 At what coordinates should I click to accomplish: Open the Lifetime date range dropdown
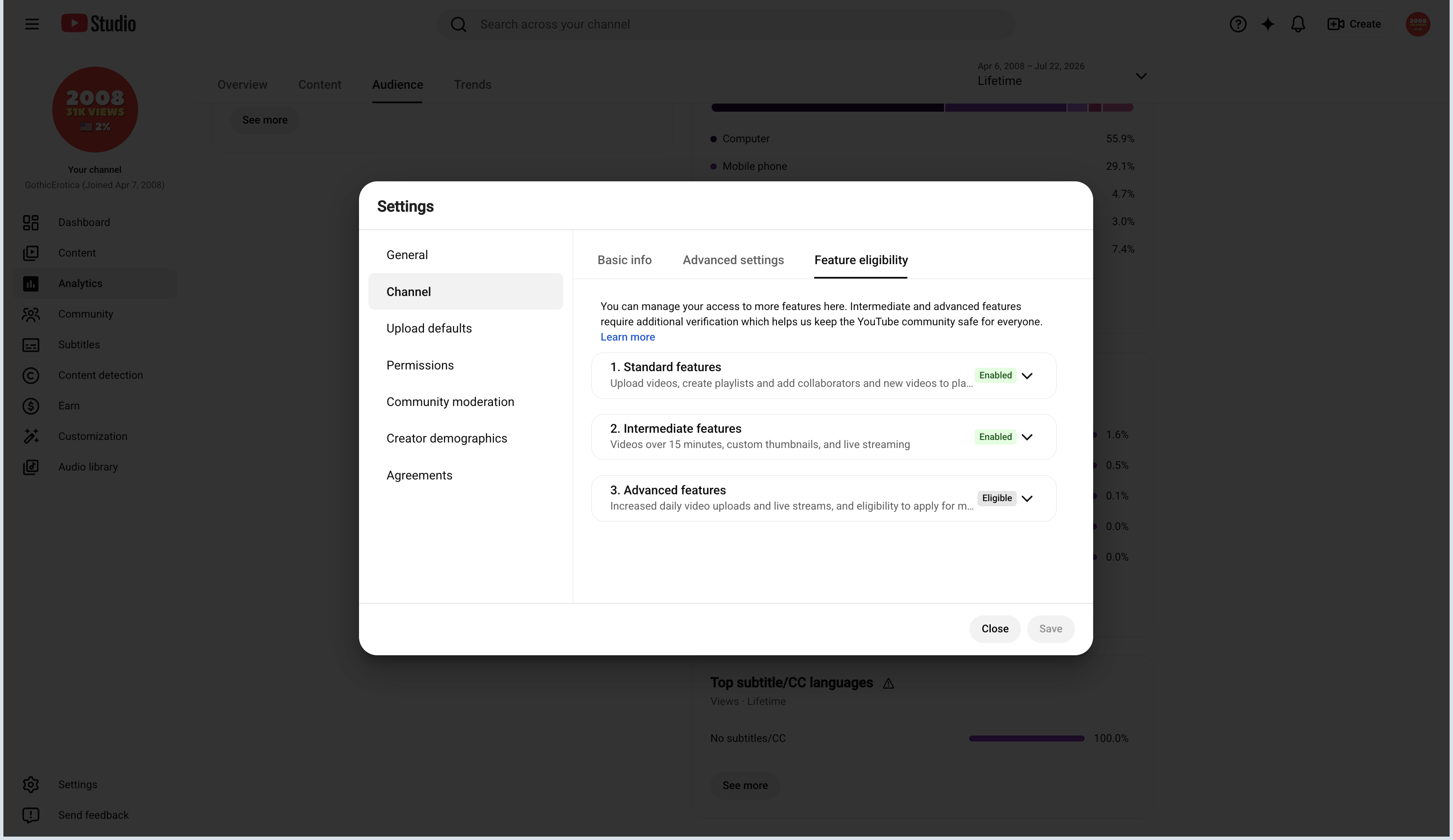(1061, 75)
